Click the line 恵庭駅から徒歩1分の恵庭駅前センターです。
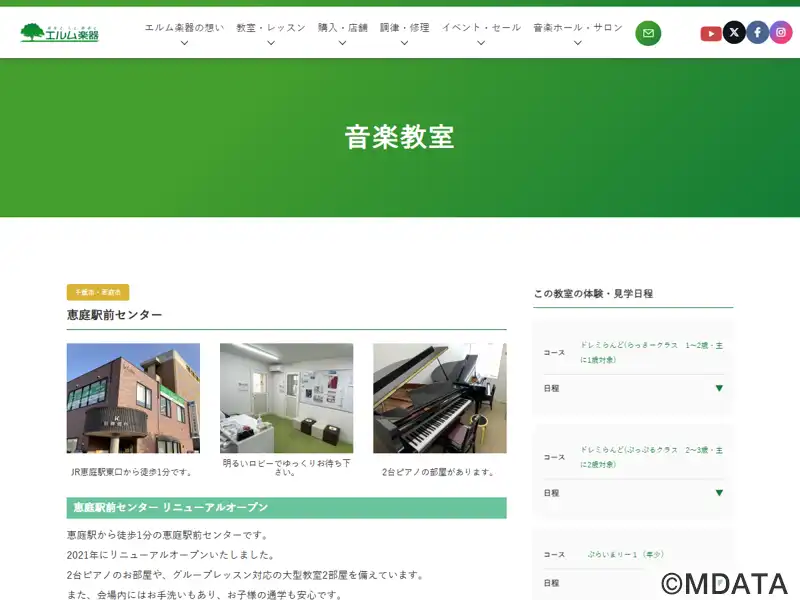 168,535
